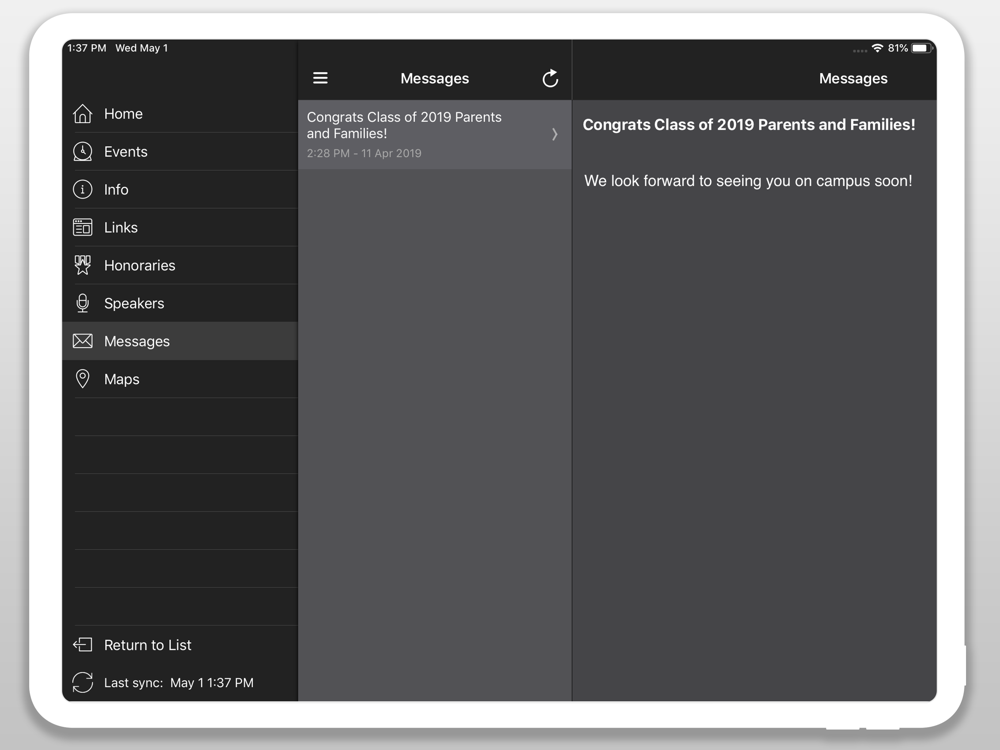Tap Last sync timestamp text
This screenshot has height=750, width=1000.
(x=179, y=683)
